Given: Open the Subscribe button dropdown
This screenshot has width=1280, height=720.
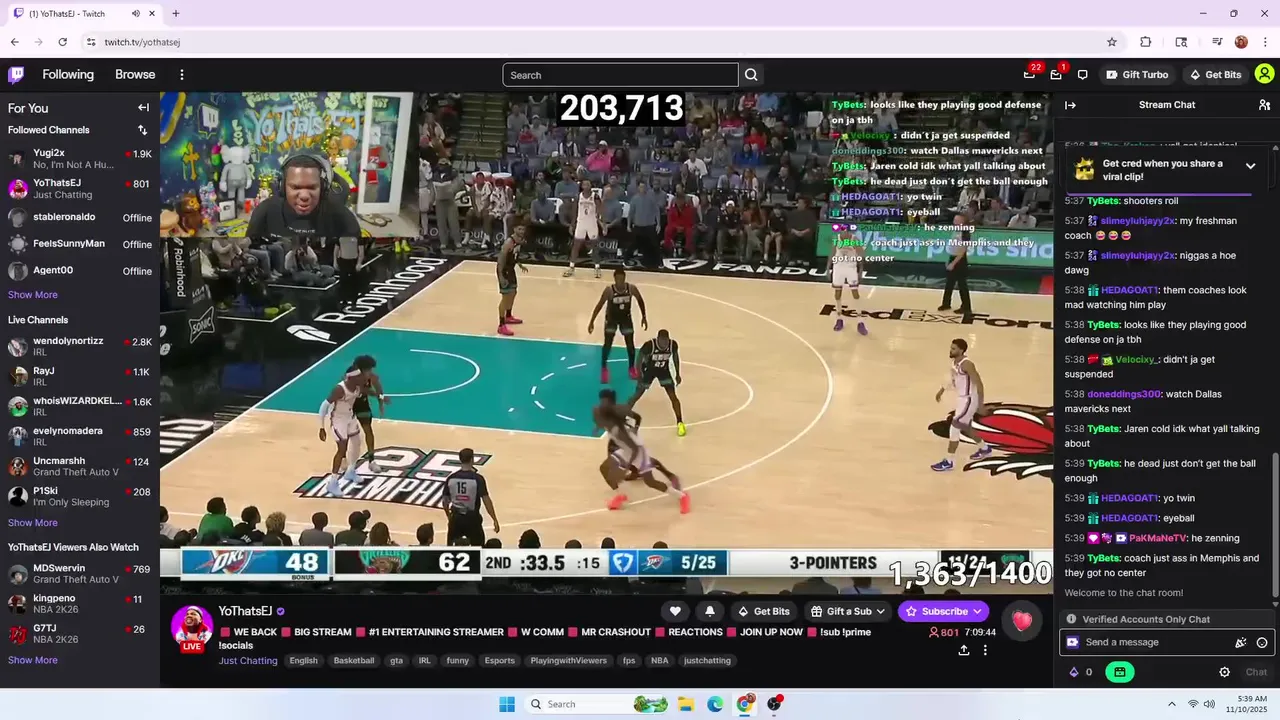Looking at the screenshot, I should [x=976, y=611].
